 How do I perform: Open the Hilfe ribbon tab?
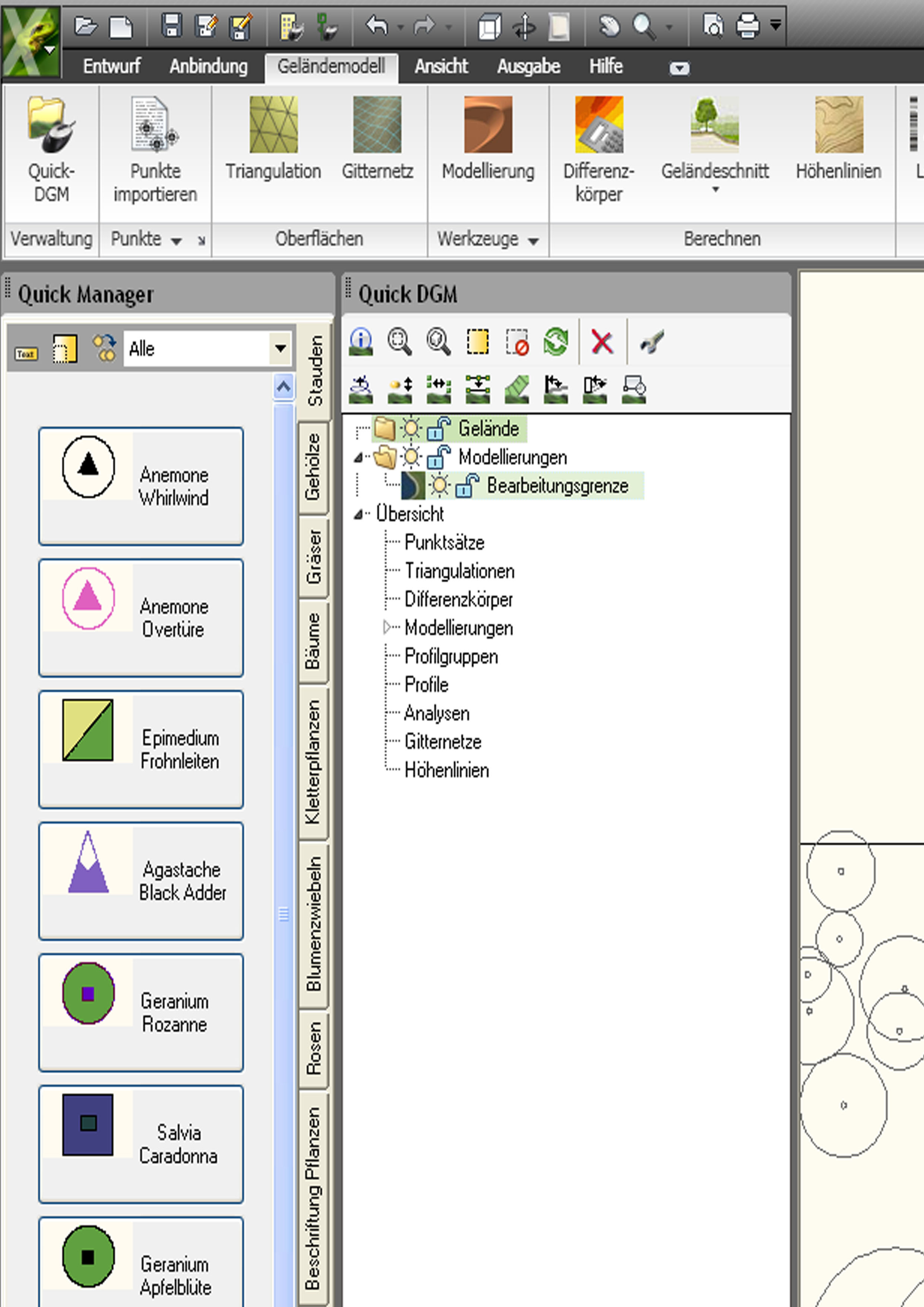point(606,66)
